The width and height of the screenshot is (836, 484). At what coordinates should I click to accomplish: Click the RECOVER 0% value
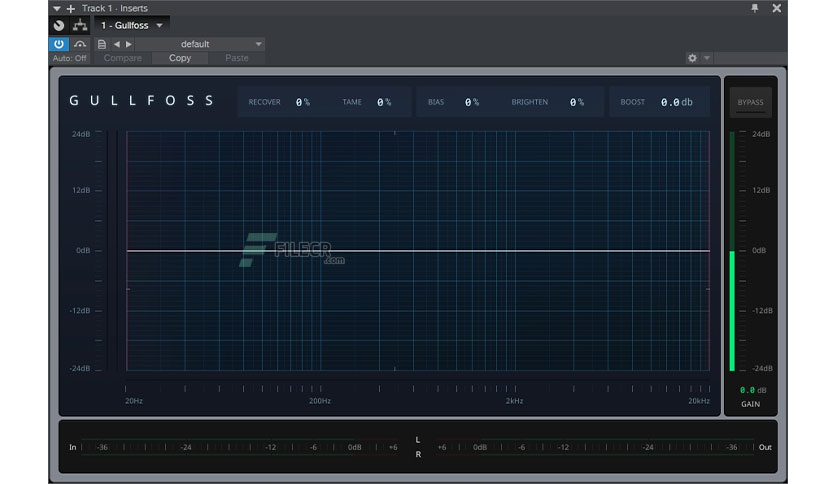[303, 102]
